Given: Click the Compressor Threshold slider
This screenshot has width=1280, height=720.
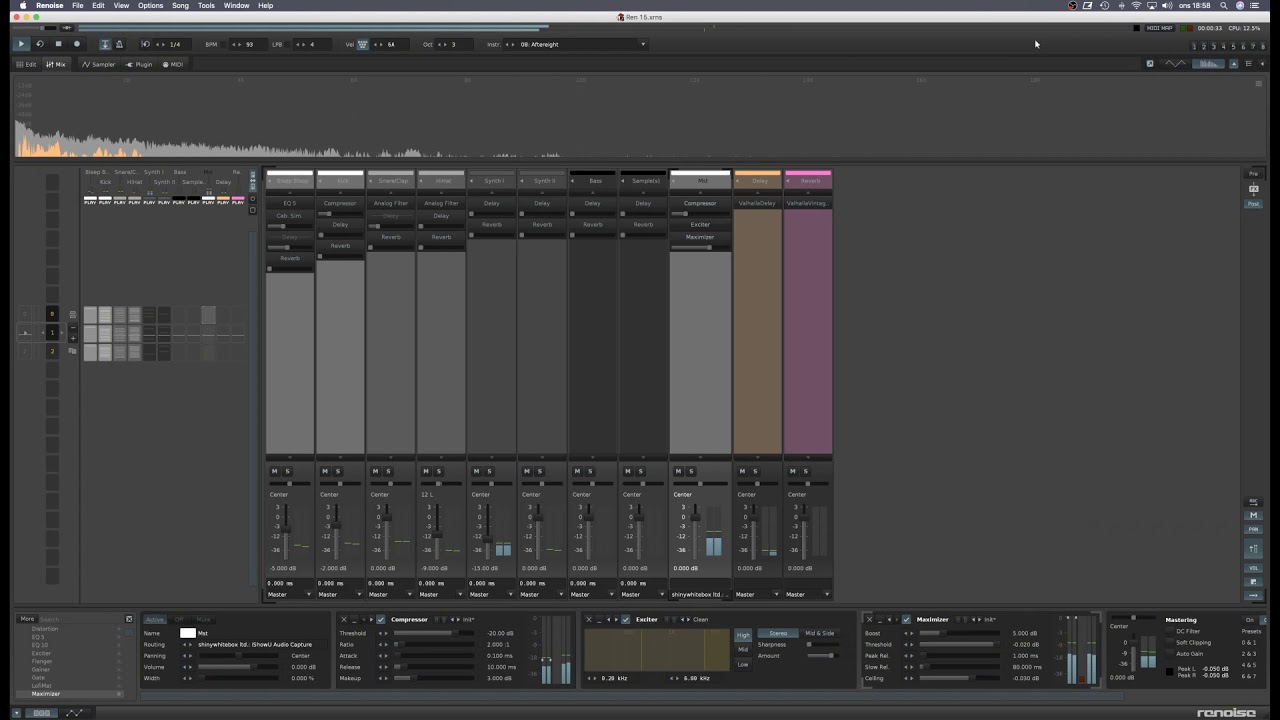Looking at the screenshot, I should click(x=435, y=633).
